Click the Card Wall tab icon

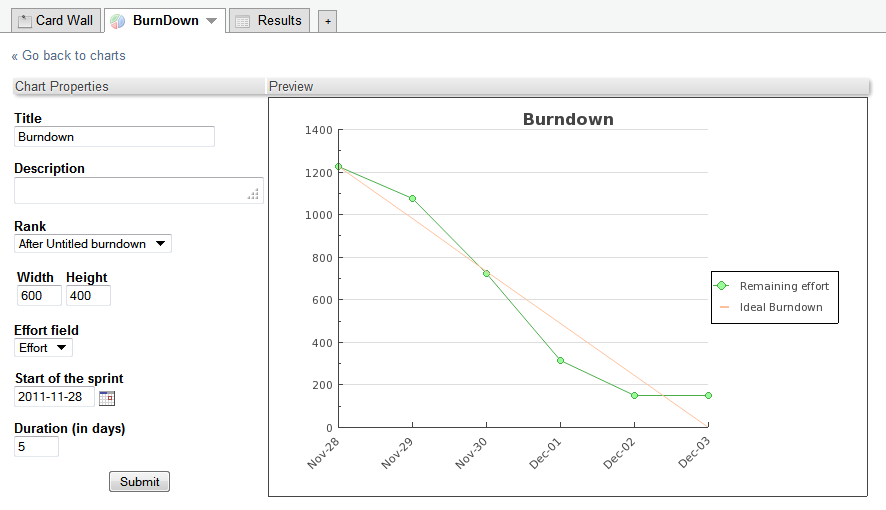24,21
